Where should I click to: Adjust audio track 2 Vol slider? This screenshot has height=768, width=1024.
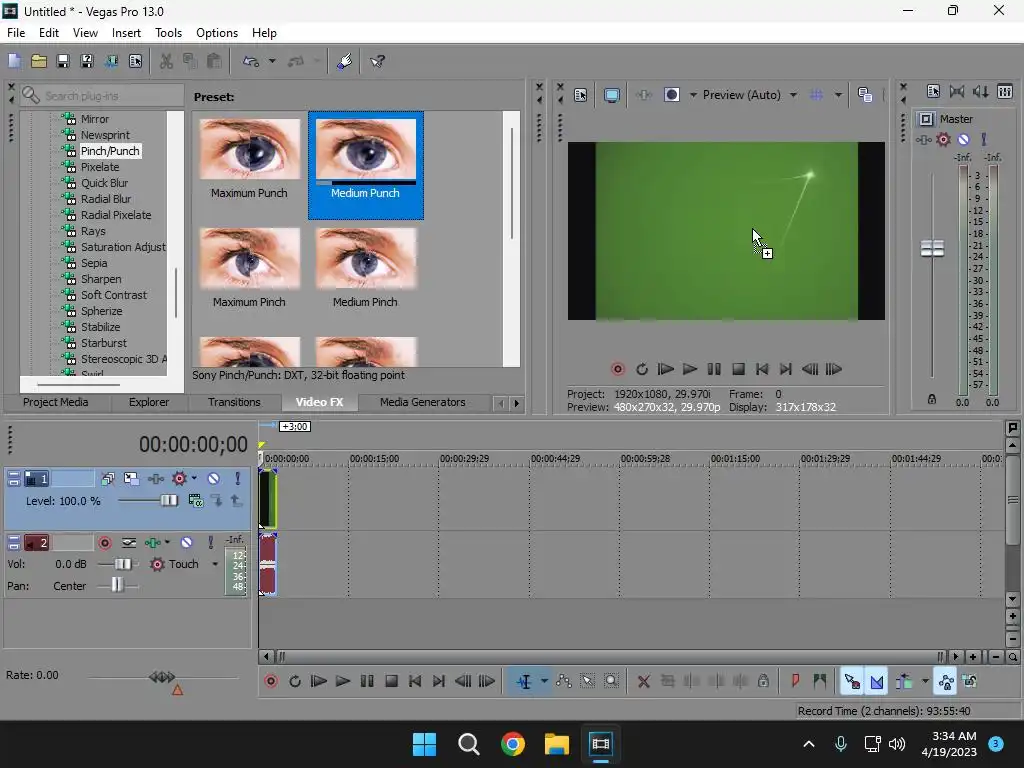point(122,564)
